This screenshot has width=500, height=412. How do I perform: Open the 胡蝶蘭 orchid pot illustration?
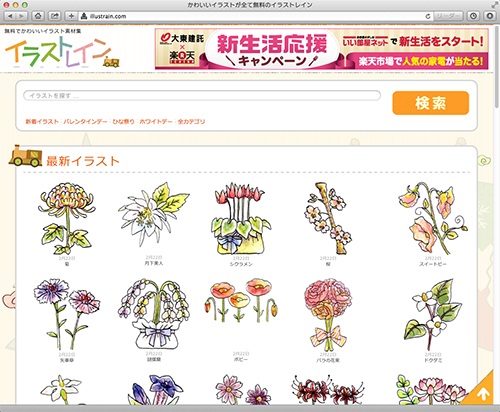154,314
